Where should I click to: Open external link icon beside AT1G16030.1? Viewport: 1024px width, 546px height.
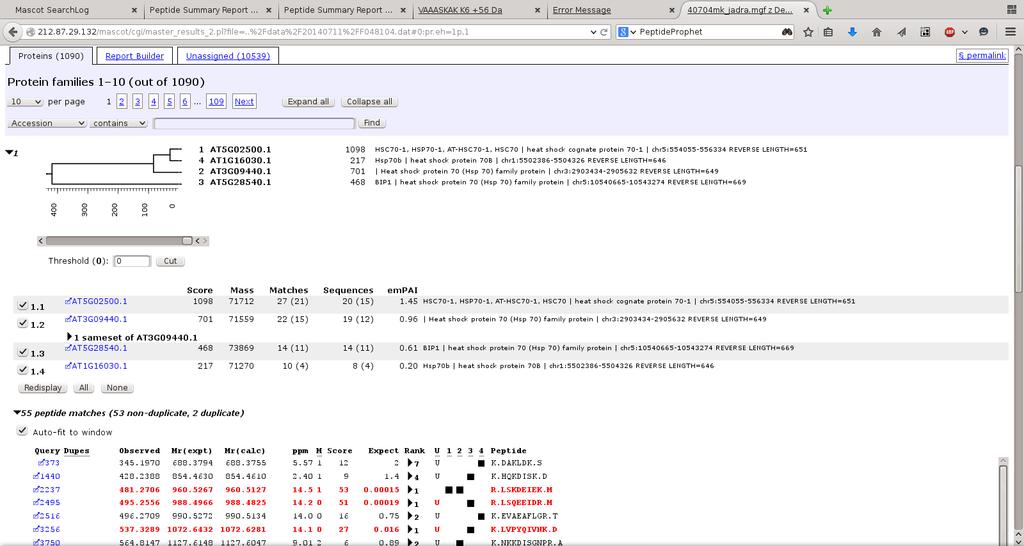pyautogui.click(x=68, y=366)
